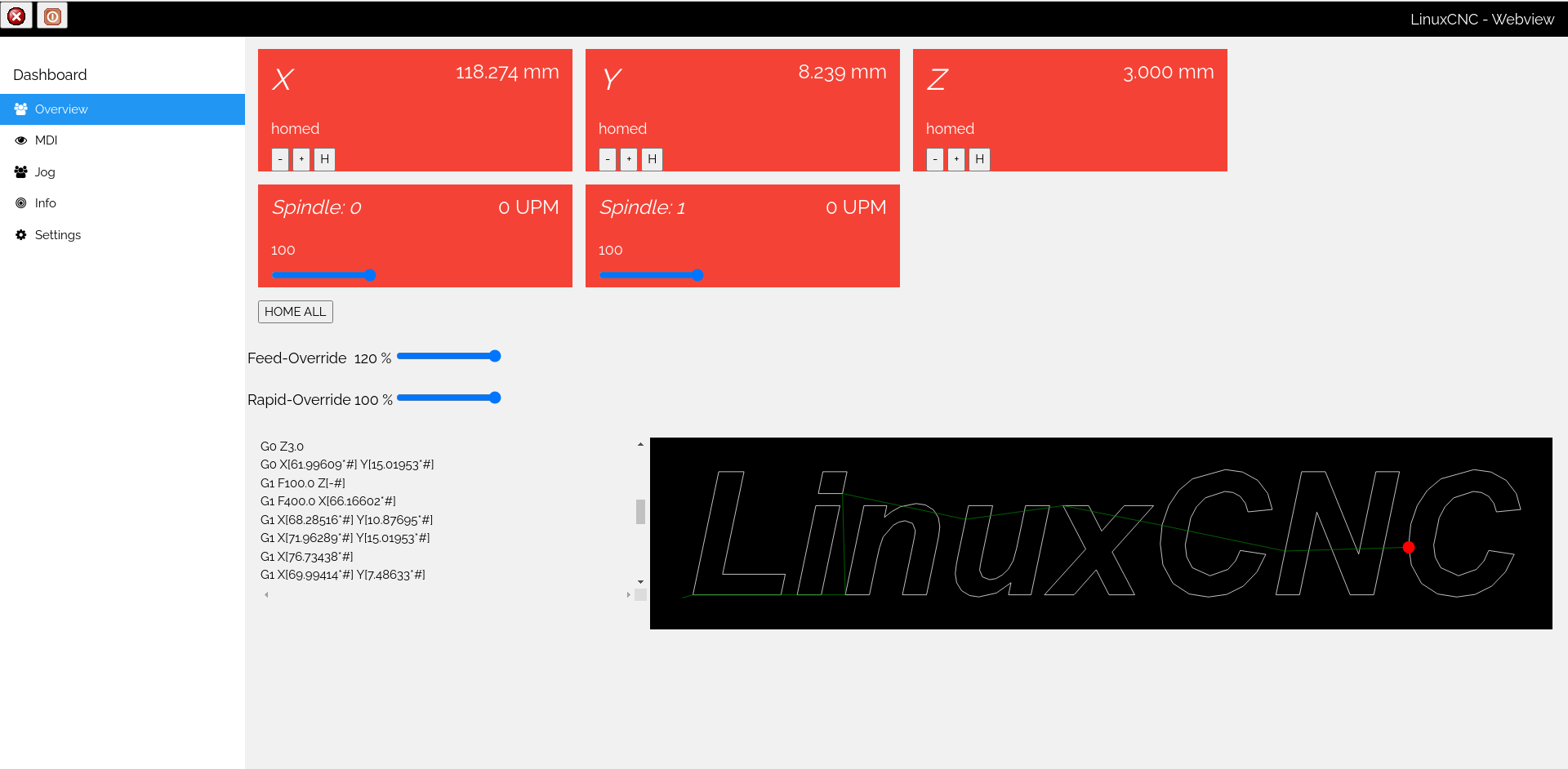Click the Y position value 8.239 mm
Screen dimensions: 1568x769
842,73
